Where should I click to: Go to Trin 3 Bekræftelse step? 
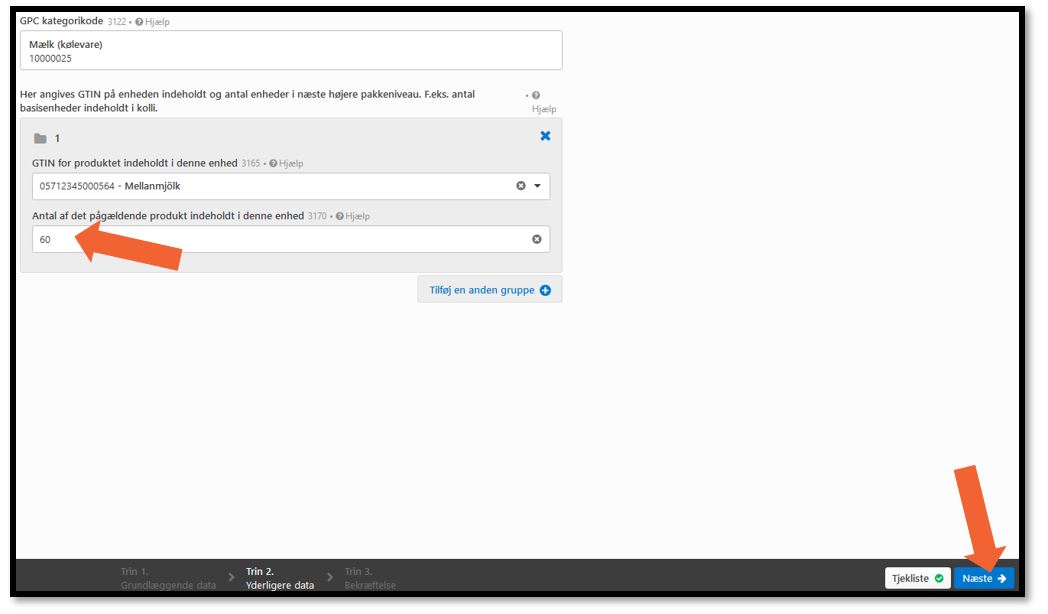tap(370, 578)
